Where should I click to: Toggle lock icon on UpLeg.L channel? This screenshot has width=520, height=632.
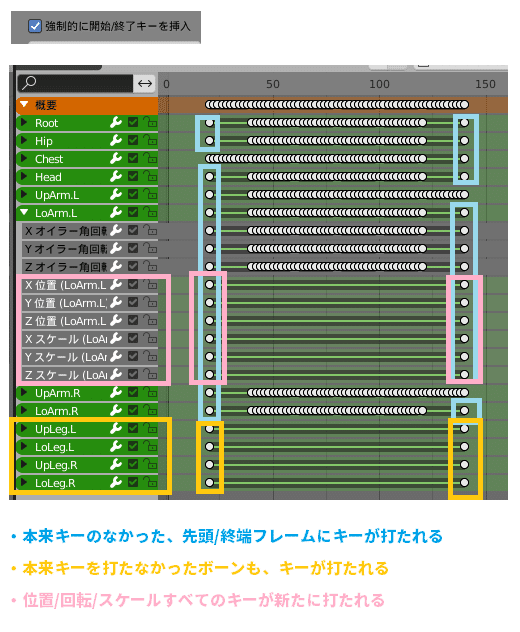coord(150,428)
